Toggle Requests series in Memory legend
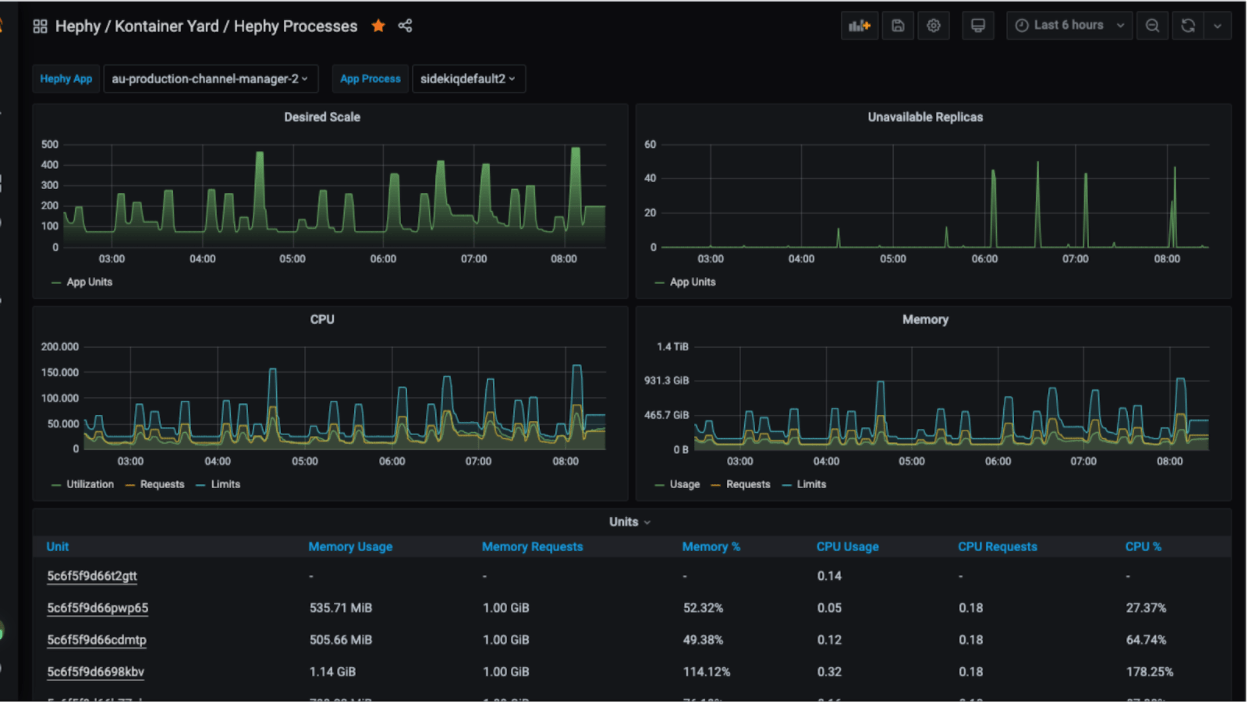 click(x=748, y=484)
